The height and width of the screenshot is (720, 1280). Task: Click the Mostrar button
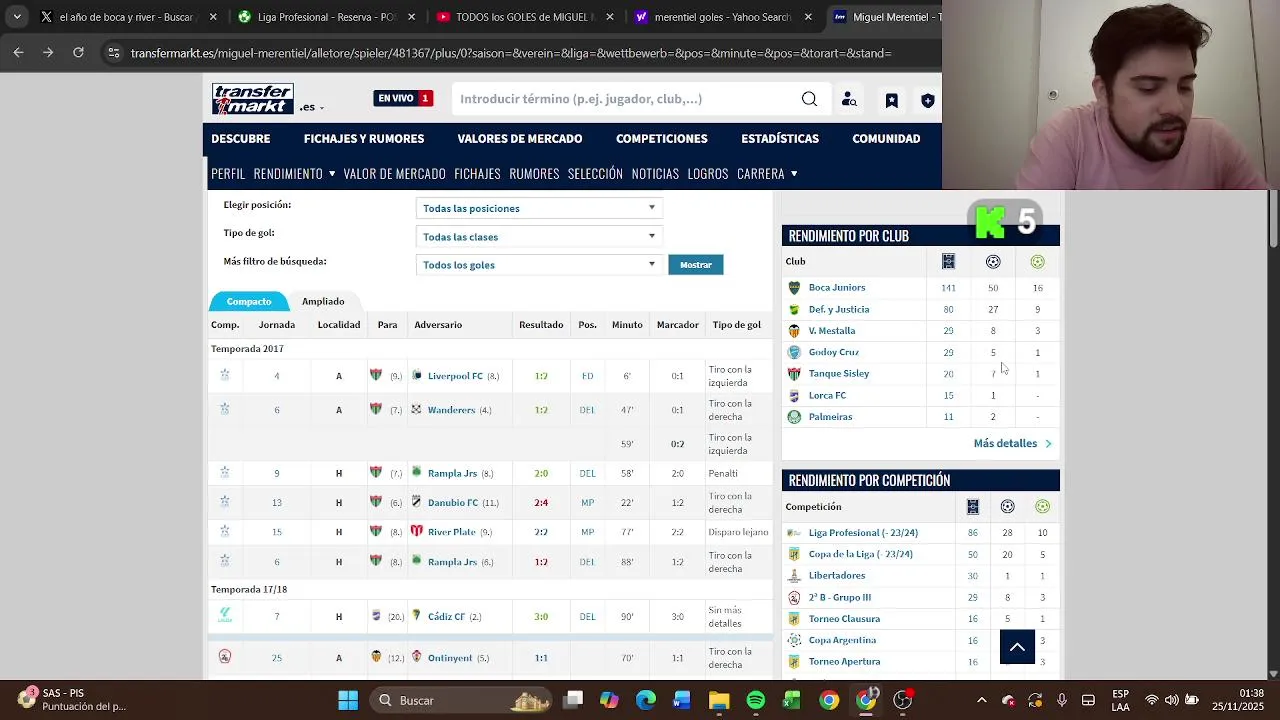click(x=696, y=265)
